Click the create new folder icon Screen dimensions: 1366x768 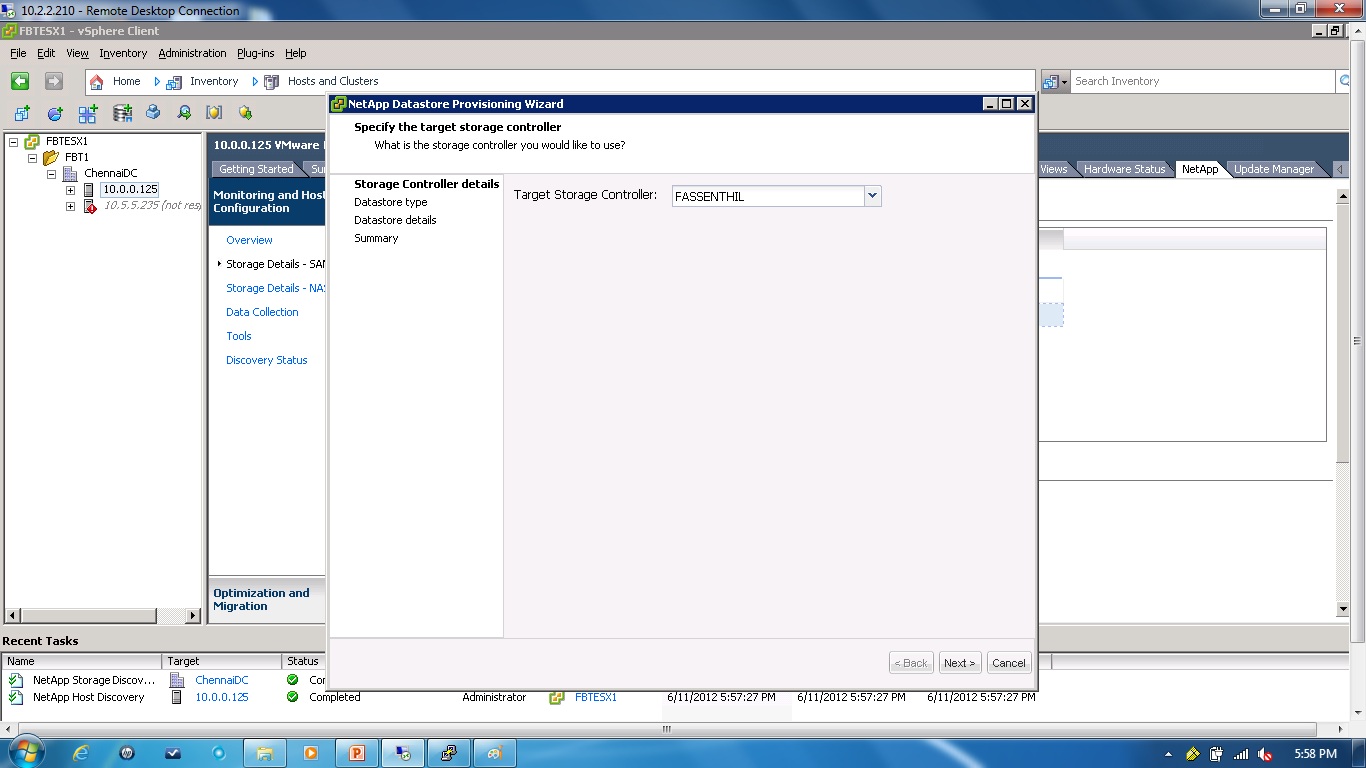pyautogui.click(x=22, y=113)
